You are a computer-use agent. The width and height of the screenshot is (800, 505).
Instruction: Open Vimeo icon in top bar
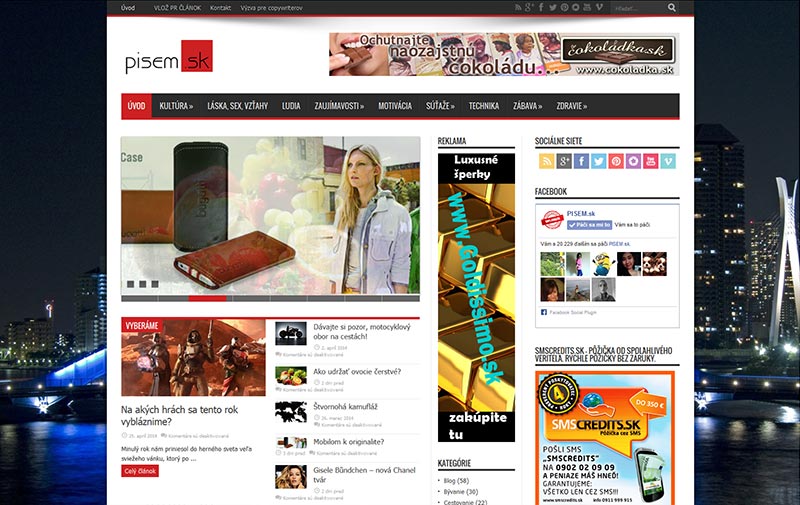click(599, 8)
